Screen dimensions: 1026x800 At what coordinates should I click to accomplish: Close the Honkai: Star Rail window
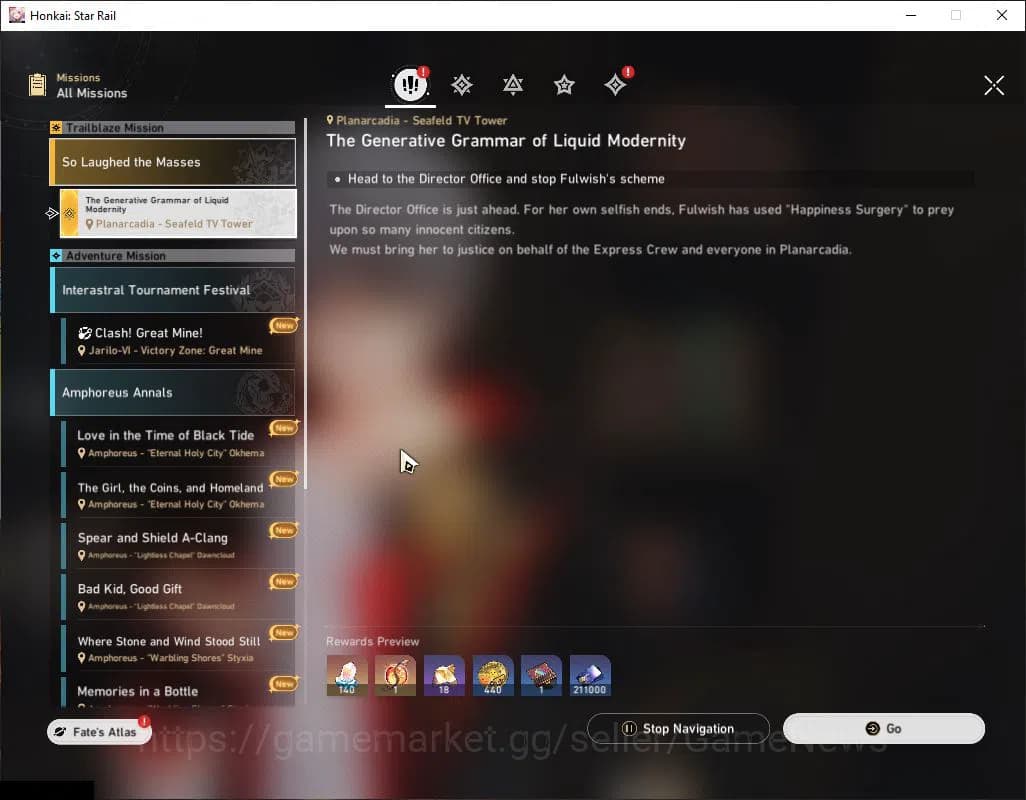click(x=1002, y=15)
